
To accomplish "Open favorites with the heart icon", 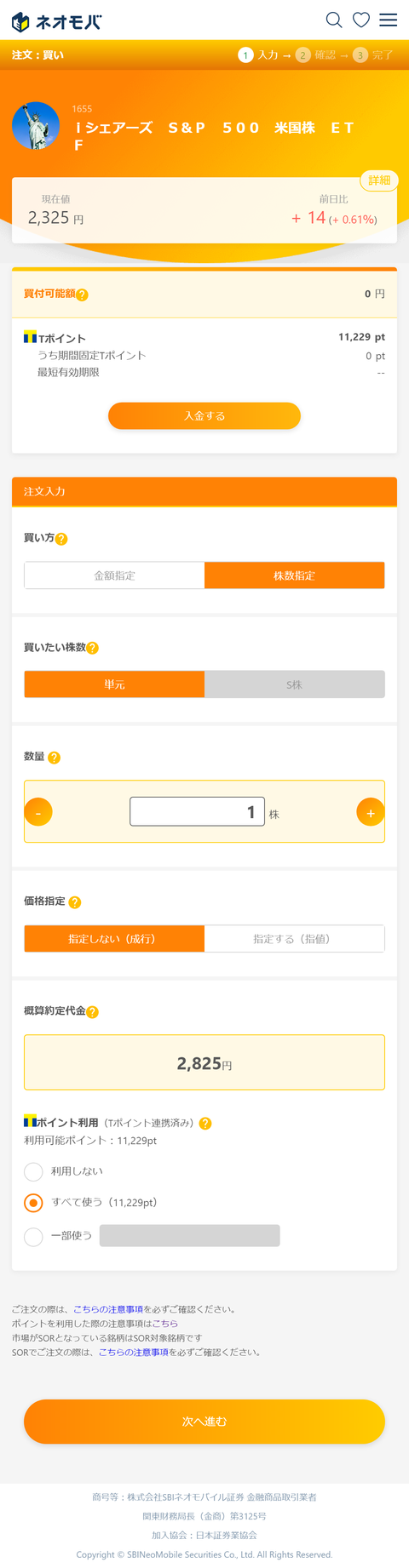I will click(361, 20).
